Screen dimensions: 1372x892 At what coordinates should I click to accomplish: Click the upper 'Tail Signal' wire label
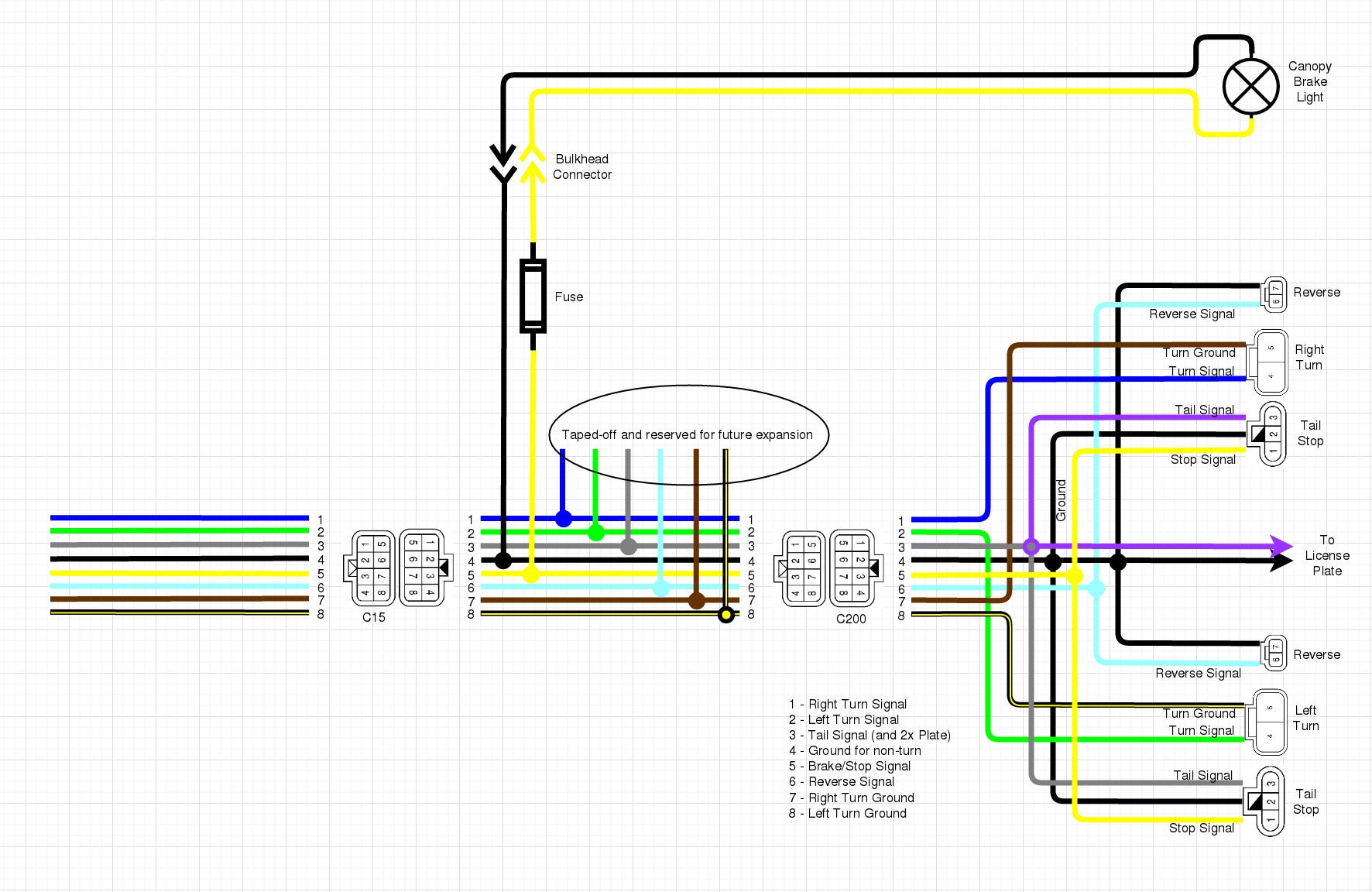click(1205, 410)
